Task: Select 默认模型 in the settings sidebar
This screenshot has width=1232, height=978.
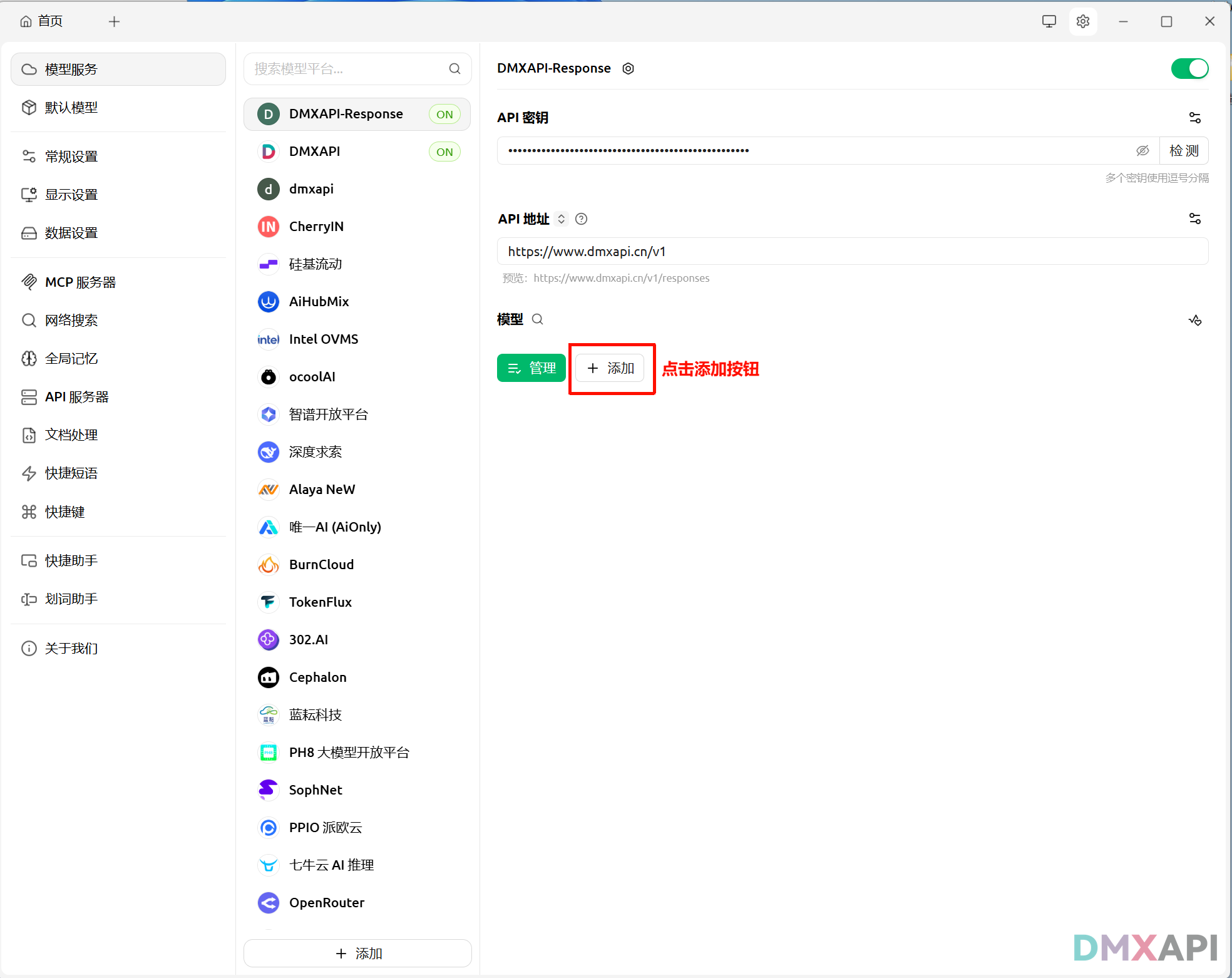Action: pyautogui.click(x=71, y=108)
